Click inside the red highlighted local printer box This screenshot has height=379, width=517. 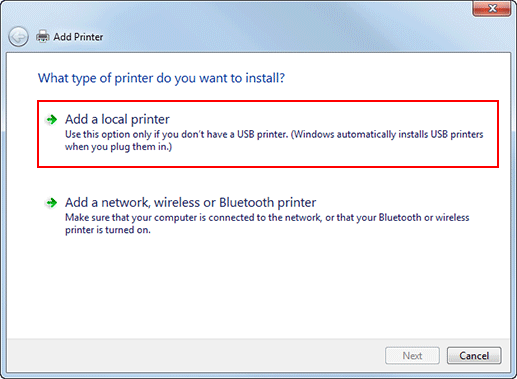268,134
